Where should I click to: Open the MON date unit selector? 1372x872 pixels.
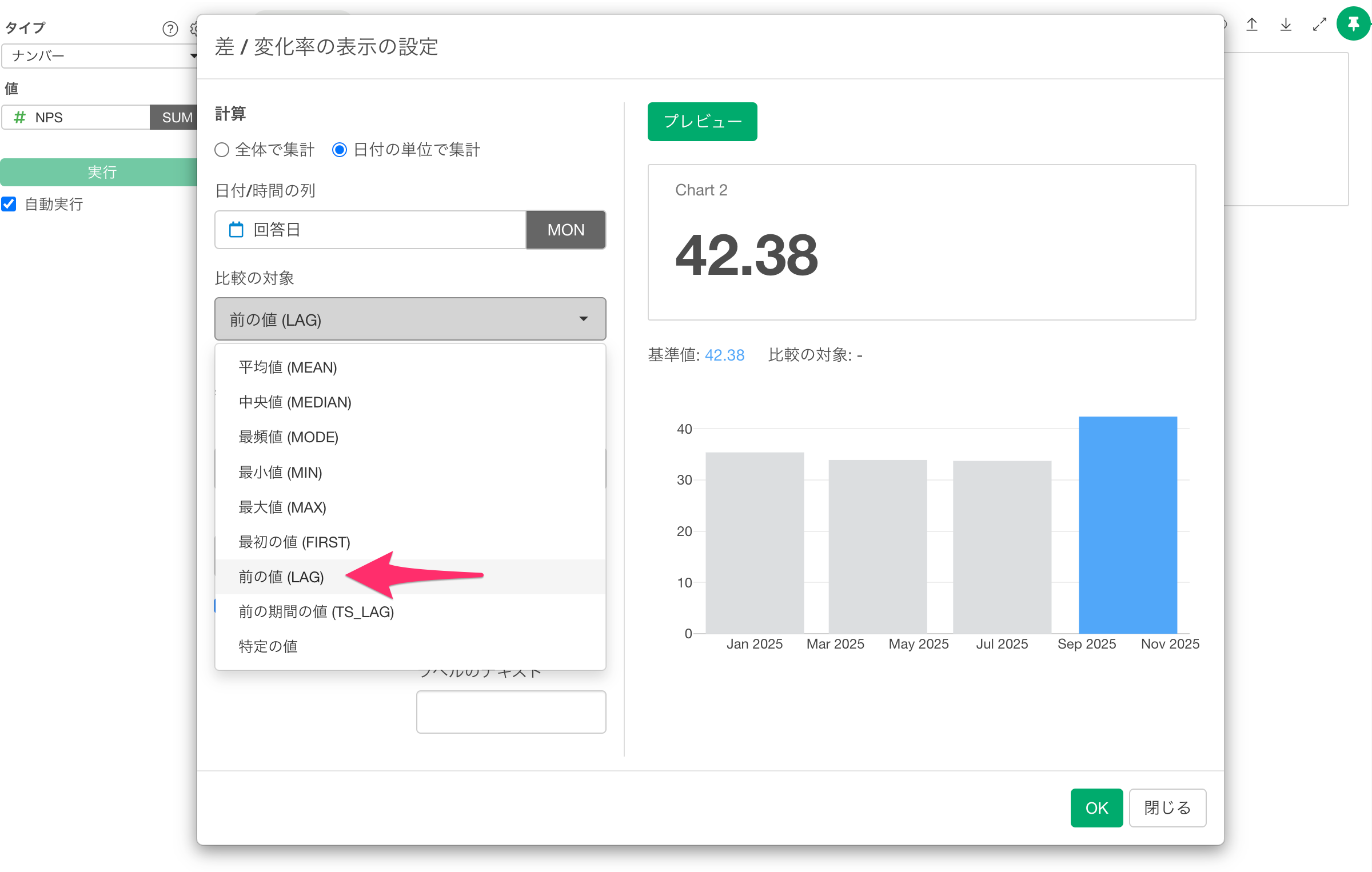[565, 230]
